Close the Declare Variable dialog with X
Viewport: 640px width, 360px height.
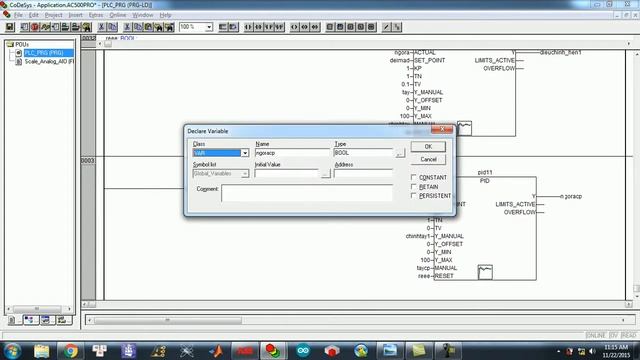pyautogui.click(x=442, y=129)
